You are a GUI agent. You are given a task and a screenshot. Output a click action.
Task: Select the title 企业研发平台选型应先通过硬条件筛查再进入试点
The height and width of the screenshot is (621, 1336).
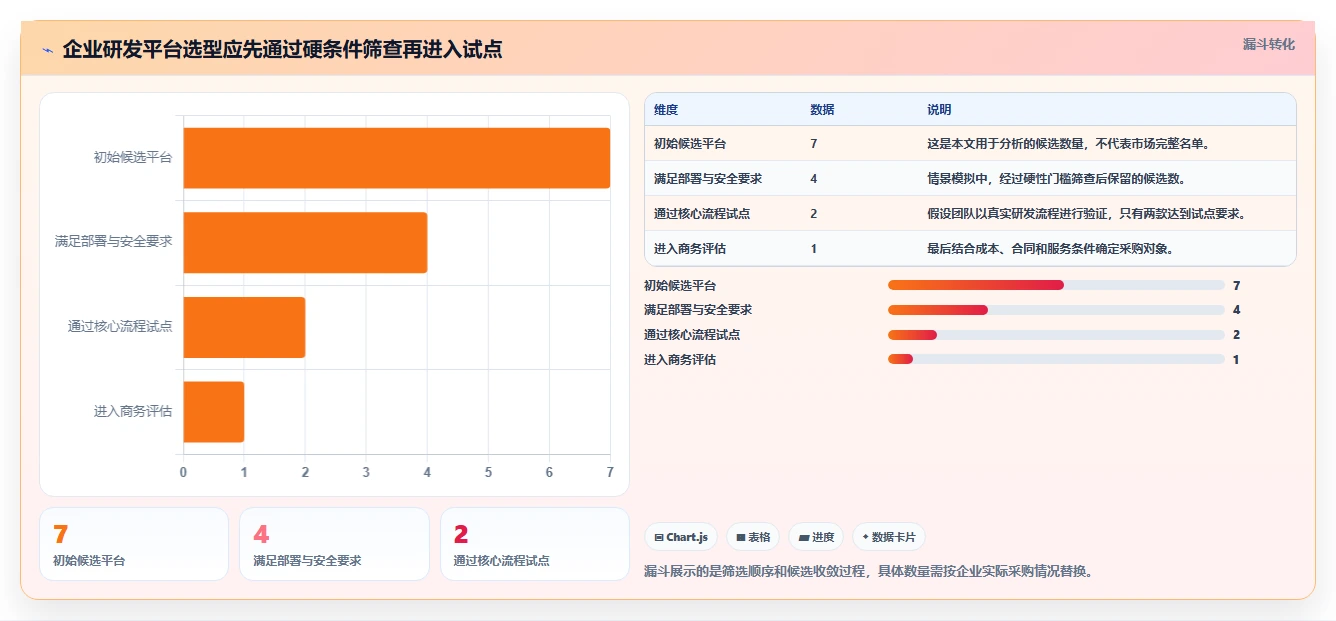pyautogui.click(x=282, y=49)
